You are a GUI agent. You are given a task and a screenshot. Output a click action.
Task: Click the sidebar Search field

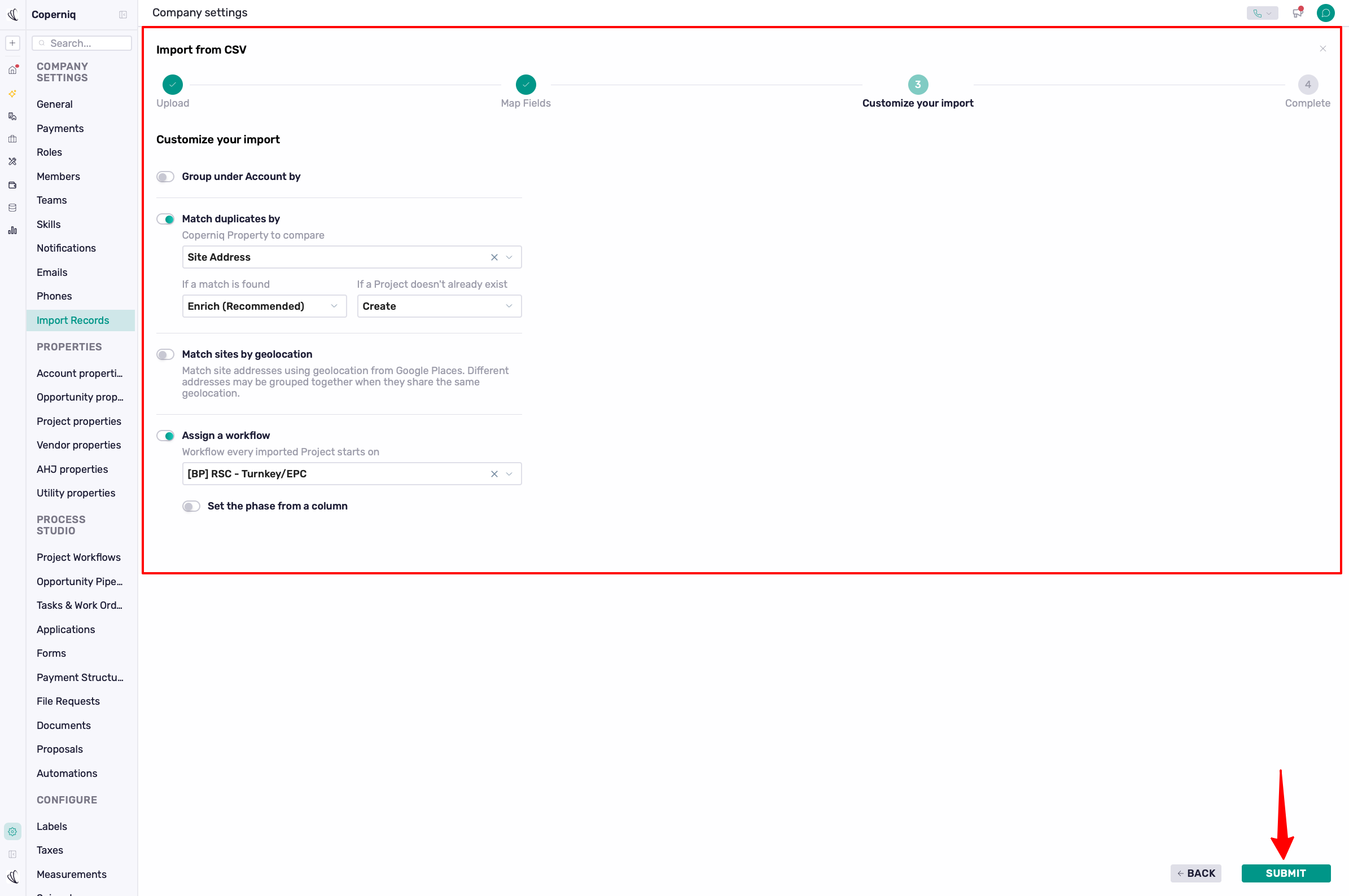(x=82, y=43)
